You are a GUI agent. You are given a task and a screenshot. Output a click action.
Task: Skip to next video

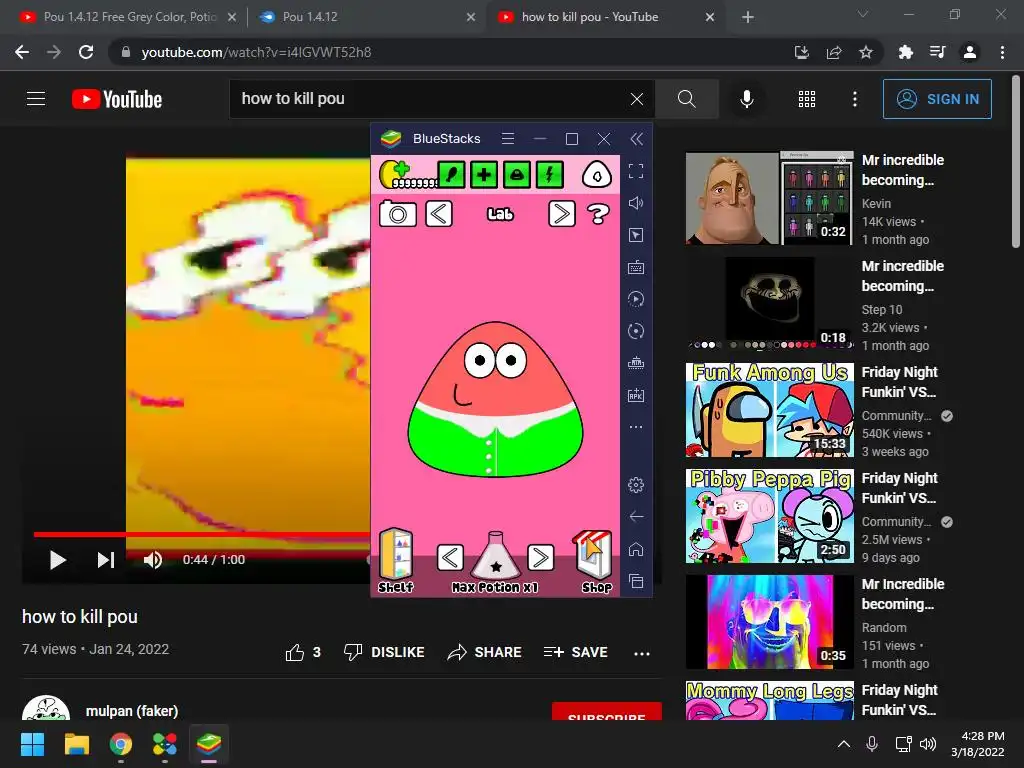point(106,560)
